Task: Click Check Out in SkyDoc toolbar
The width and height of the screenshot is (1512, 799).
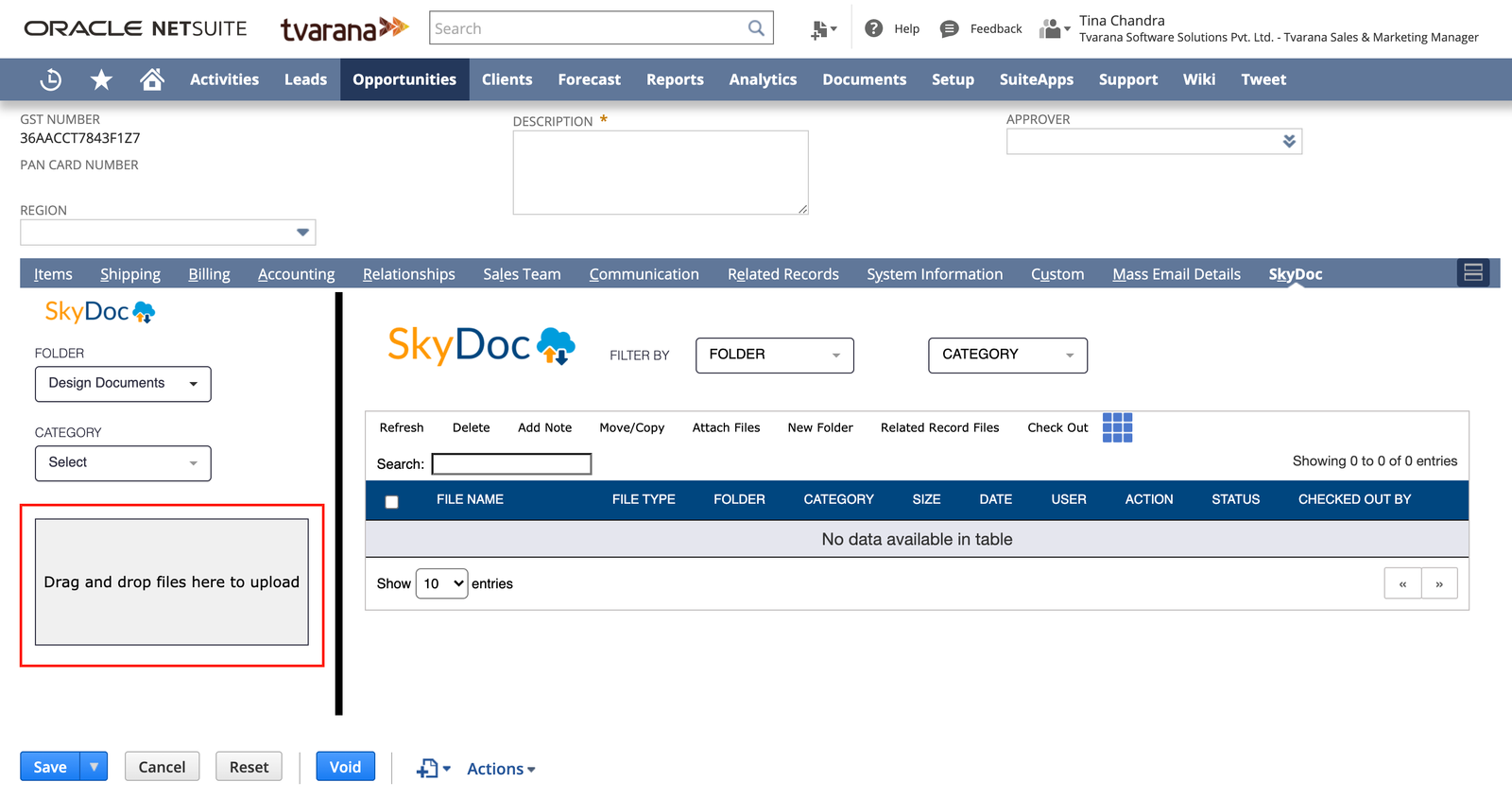Action: point(1057,427)
